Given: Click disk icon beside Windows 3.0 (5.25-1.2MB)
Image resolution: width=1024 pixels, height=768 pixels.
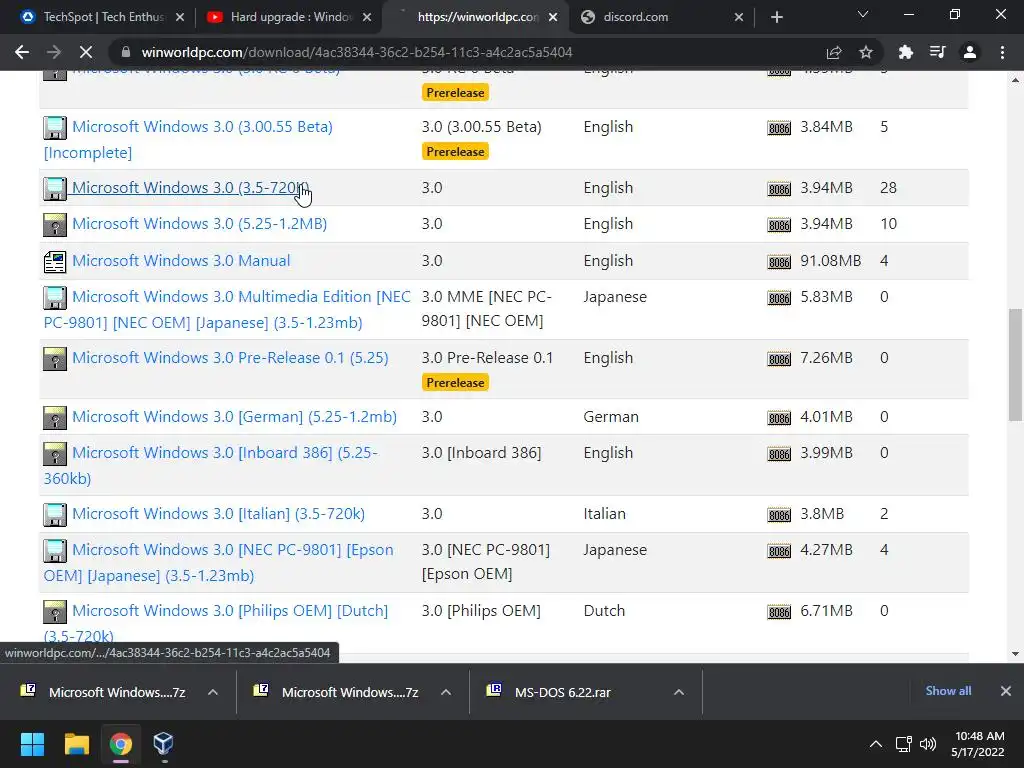Looking at the screenshot, I should (55, 225).
